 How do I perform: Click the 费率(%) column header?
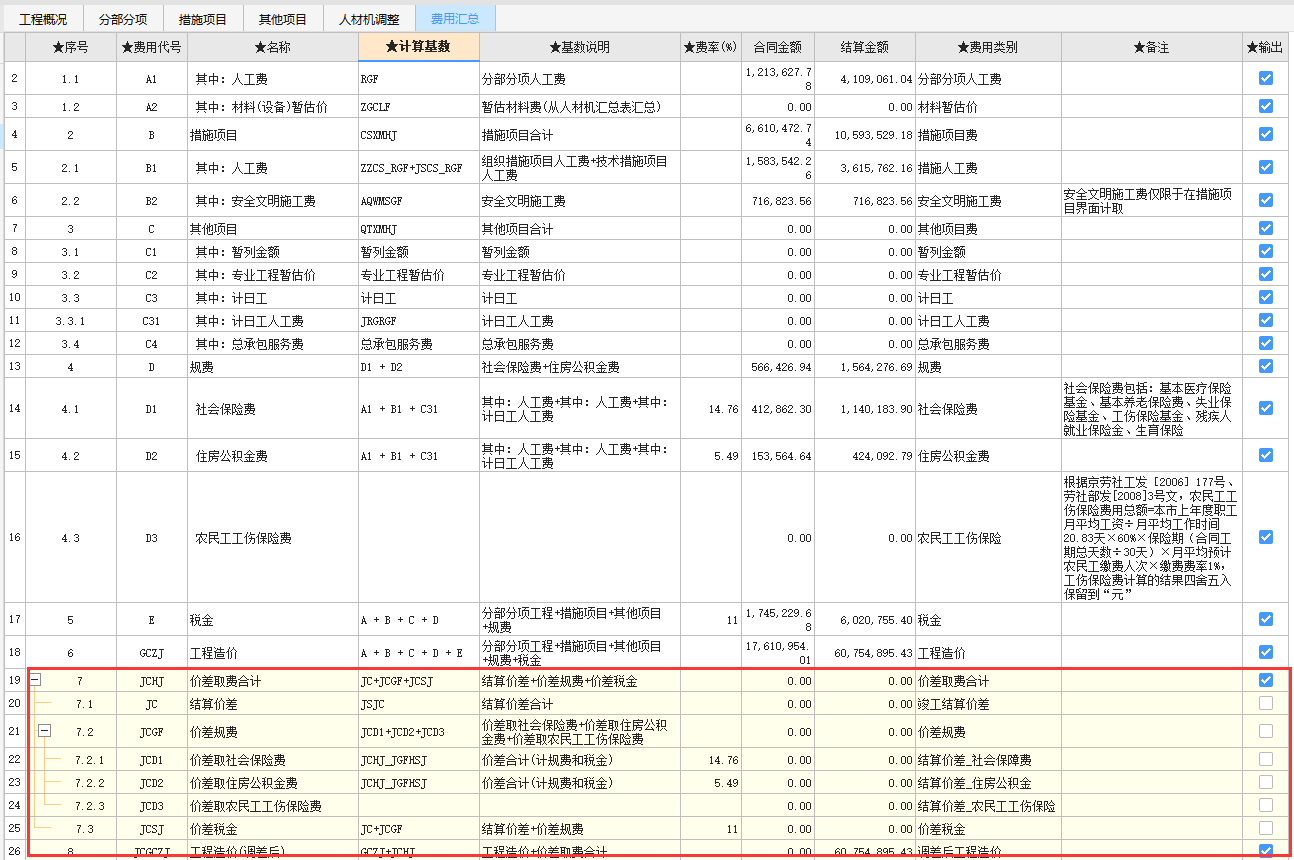coord(710,47)
